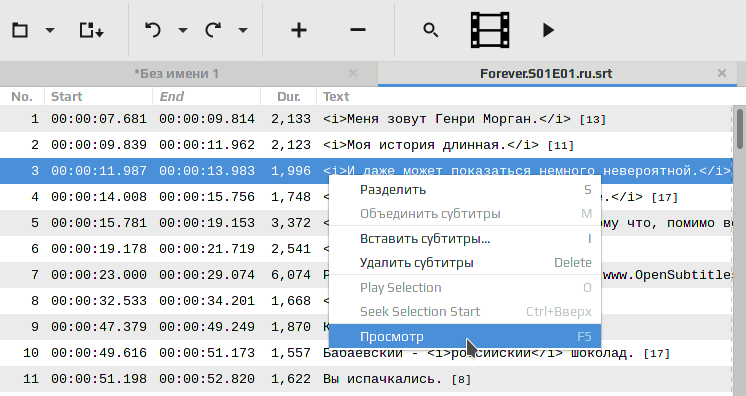
Task: Choose Вставить субтитры... menu entry
Action: (x=465, y=238)
